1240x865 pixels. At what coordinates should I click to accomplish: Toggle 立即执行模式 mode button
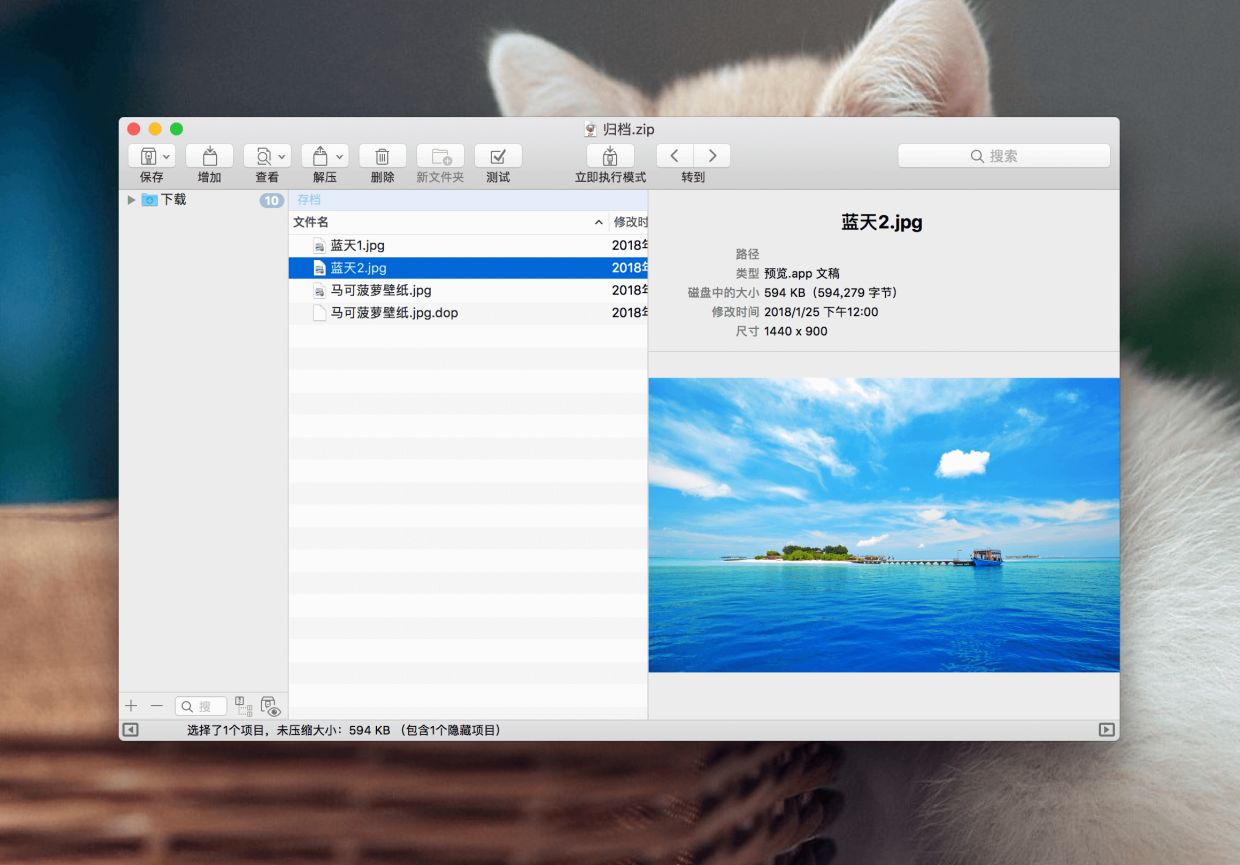tap(610, 156)
